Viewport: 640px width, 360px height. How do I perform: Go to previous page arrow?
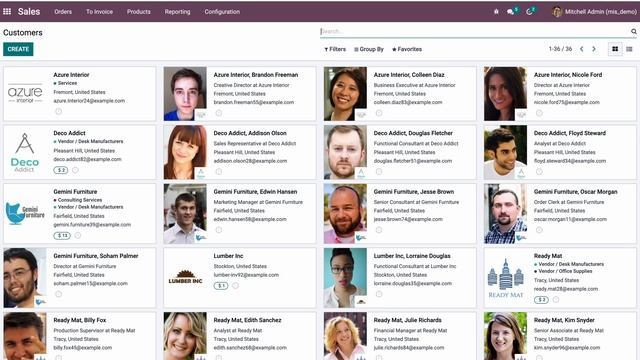[582, 49]
